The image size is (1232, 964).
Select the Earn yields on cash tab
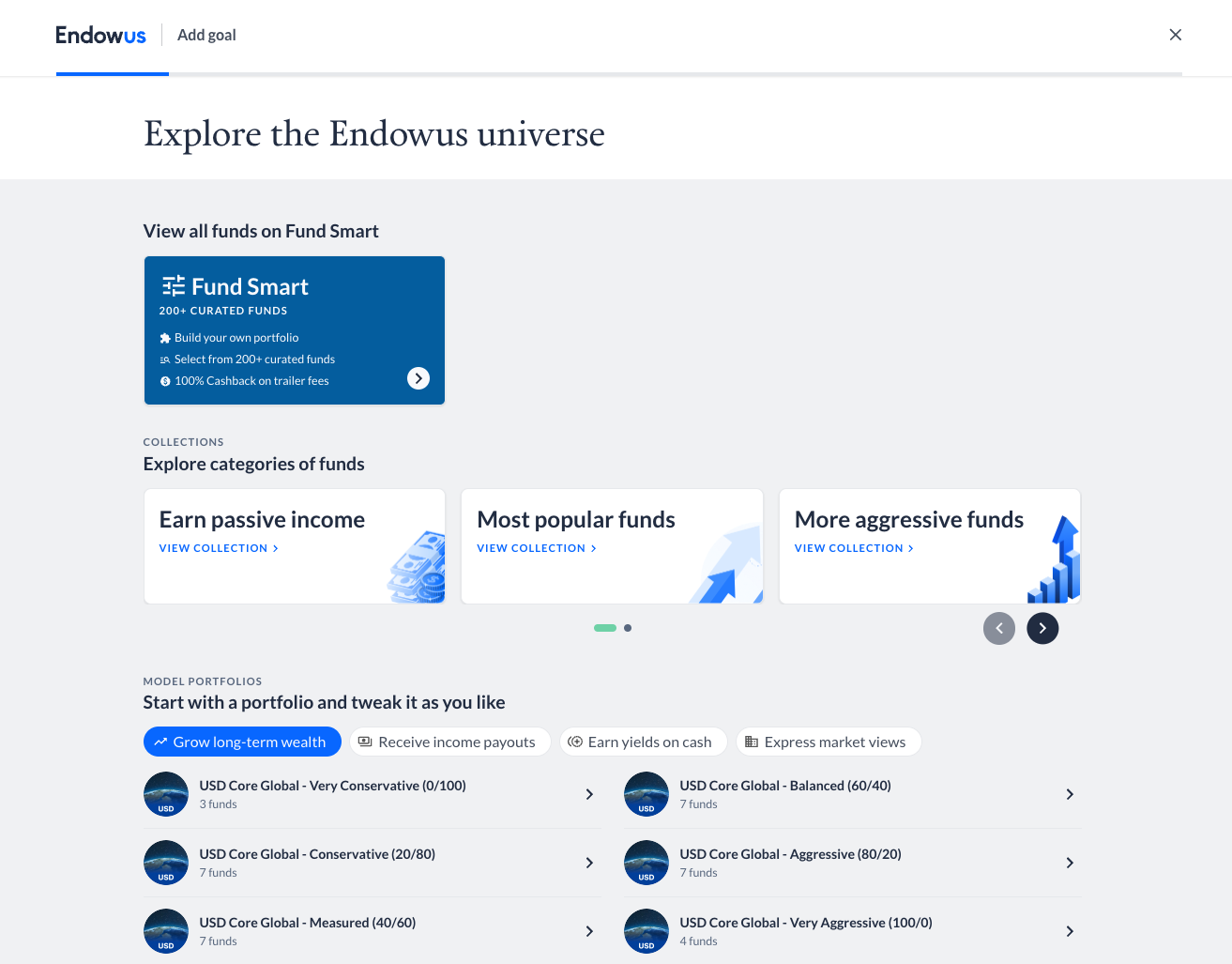(643, 742)
